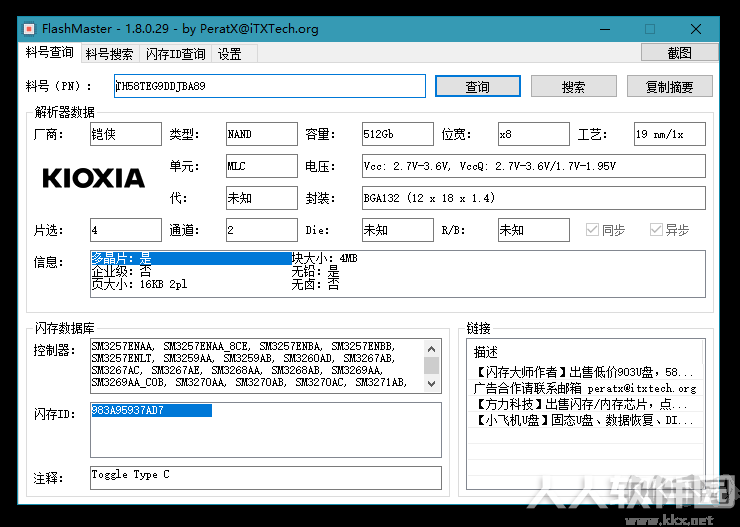Close the FlashMaster window
The image size is (740, 527).
point(696,29)
